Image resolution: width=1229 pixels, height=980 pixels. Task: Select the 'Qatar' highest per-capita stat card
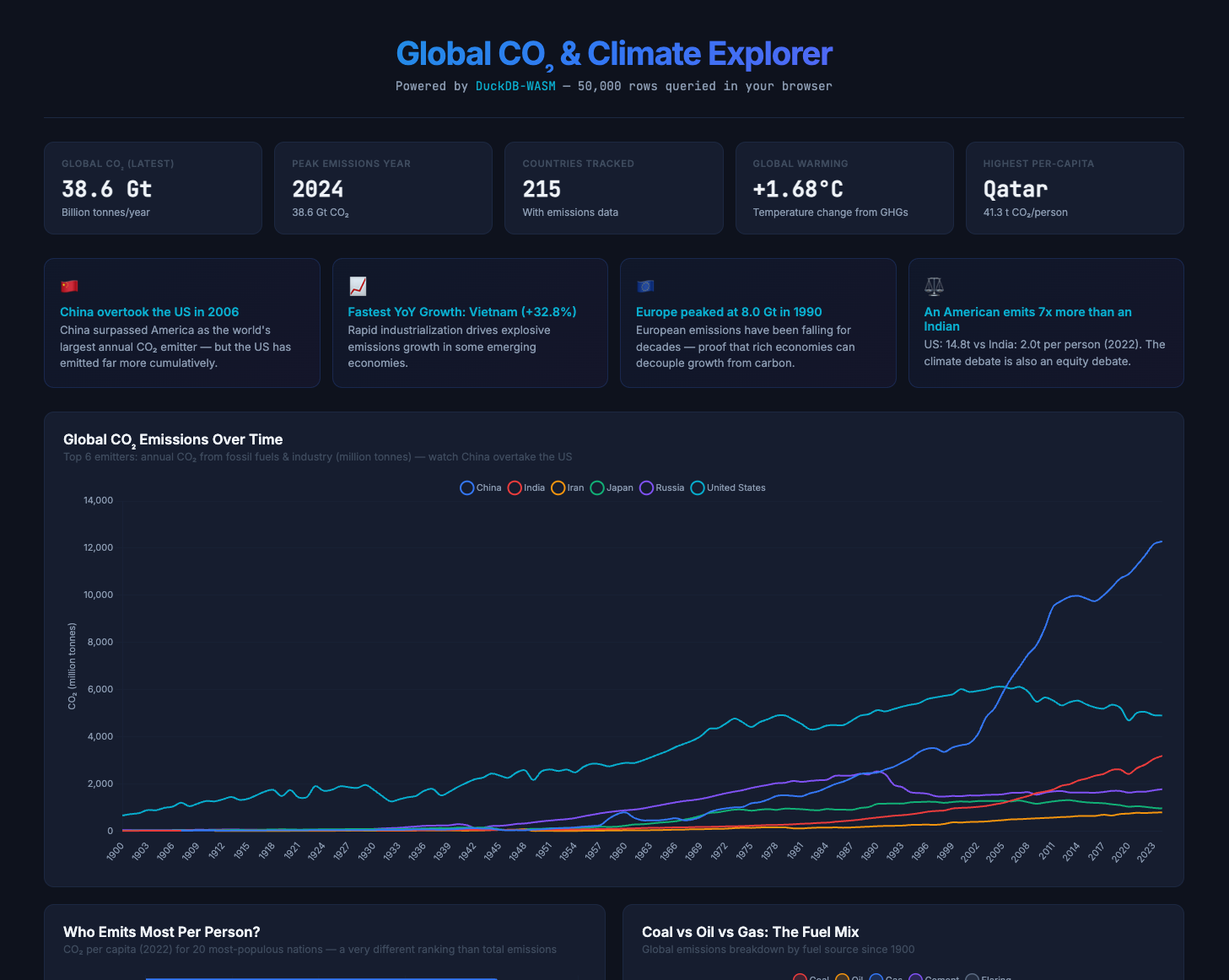click(x=1074, y=188)
